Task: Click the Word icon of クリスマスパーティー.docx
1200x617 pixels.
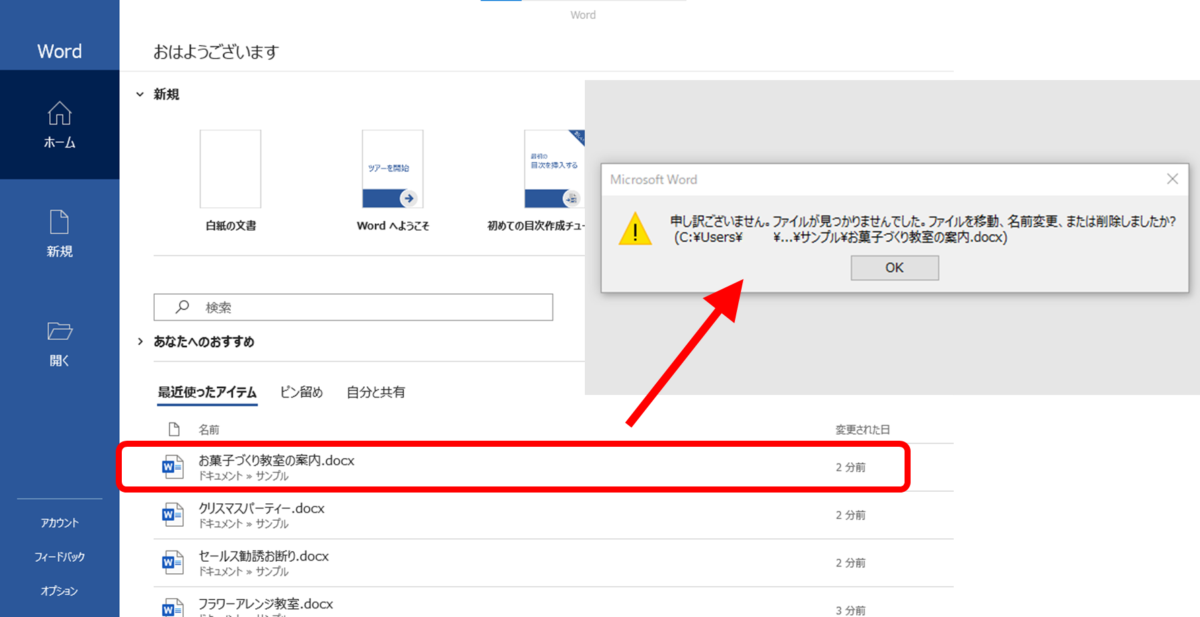Action: click(x=173, y=515)
